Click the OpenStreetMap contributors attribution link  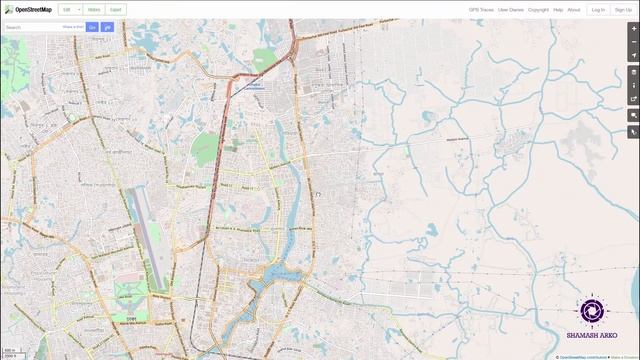pyautogui.click(x=582, y=357)
